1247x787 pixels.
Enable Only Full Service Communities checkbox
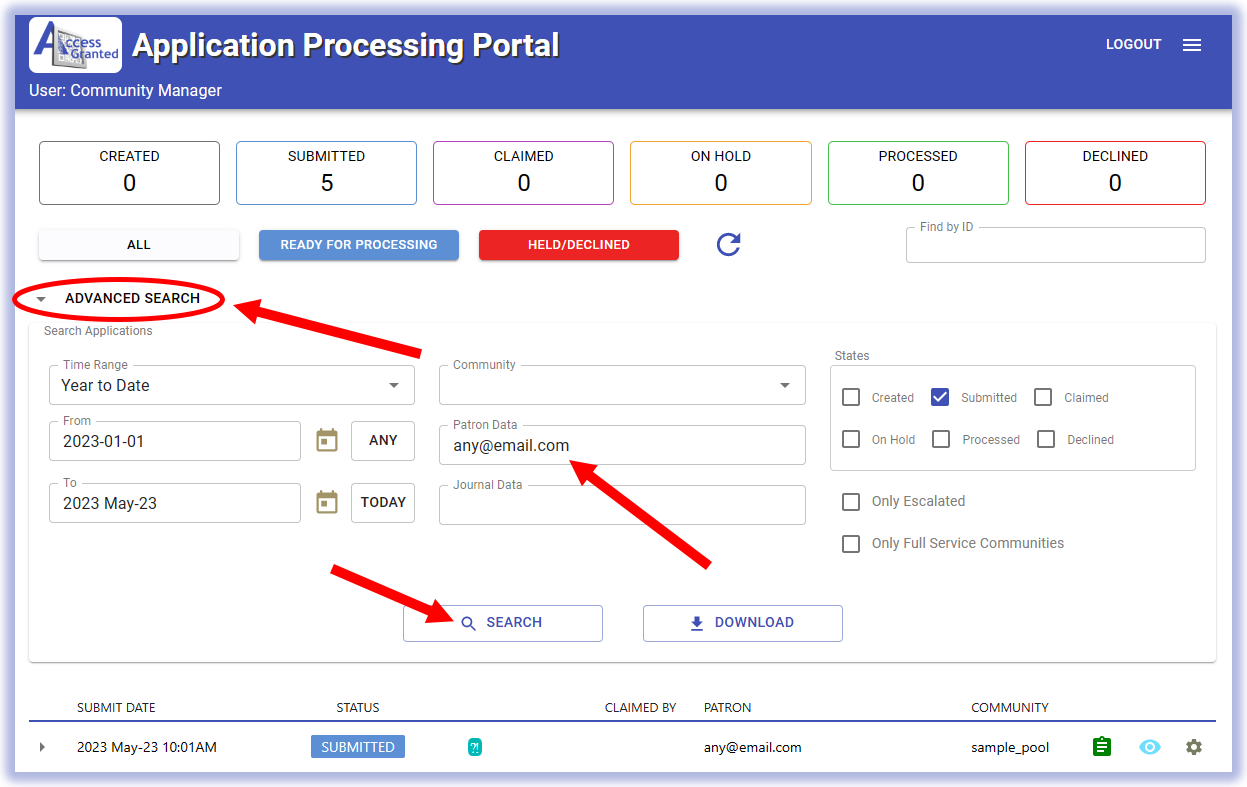851,543
